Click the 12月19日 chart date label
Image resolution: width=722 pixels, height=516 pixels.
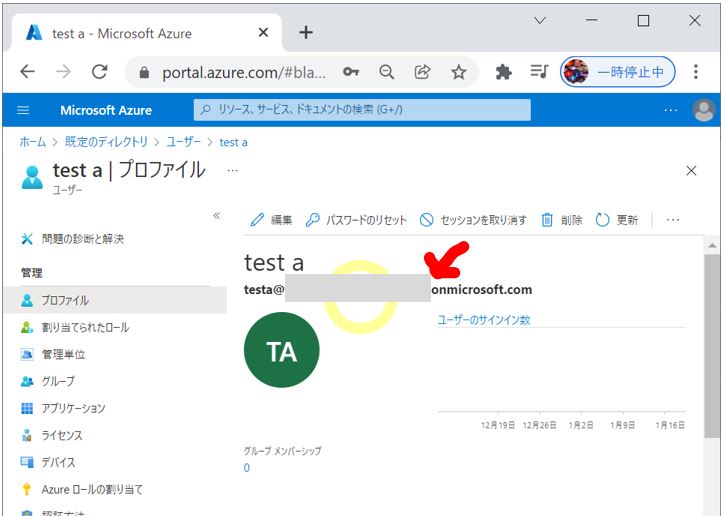[x=498, y=425]
